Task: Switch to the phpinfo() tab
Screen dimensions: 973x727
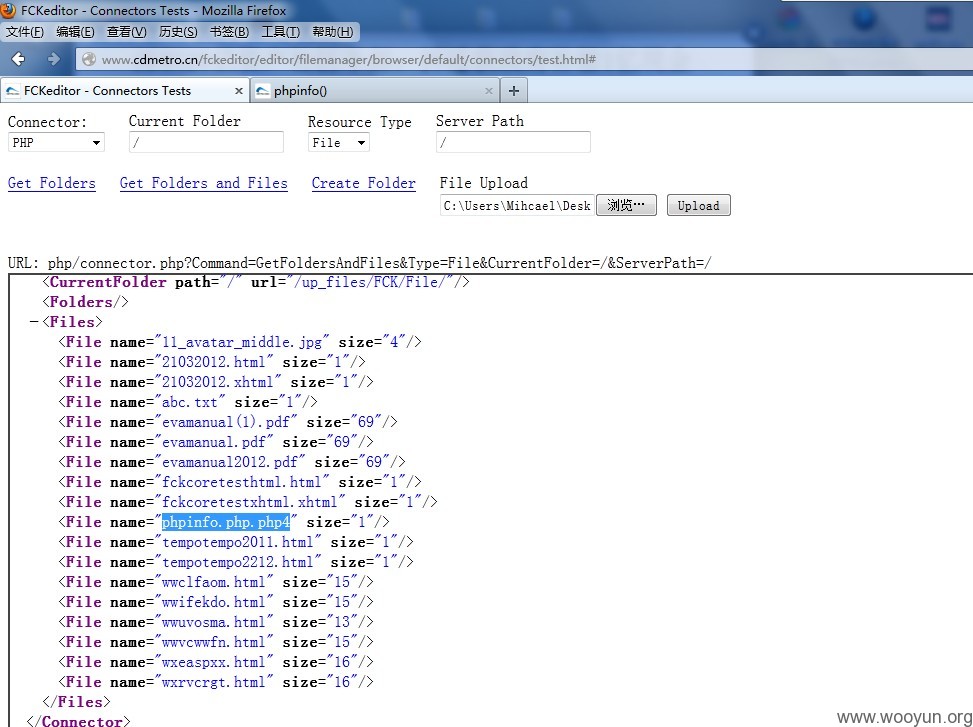Action: tap(375, 91)
